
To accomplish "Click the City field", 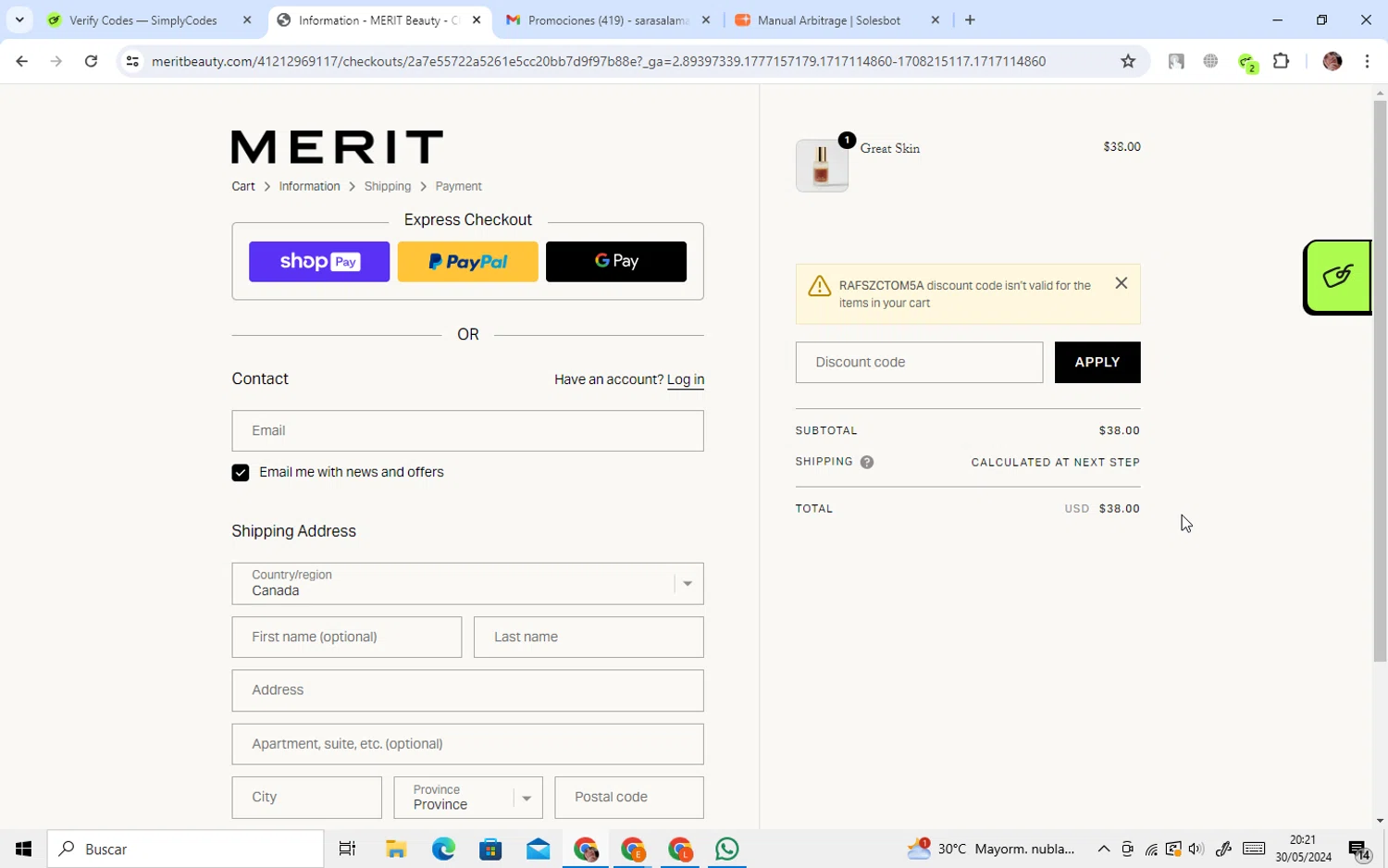I will tap(306, 797).
